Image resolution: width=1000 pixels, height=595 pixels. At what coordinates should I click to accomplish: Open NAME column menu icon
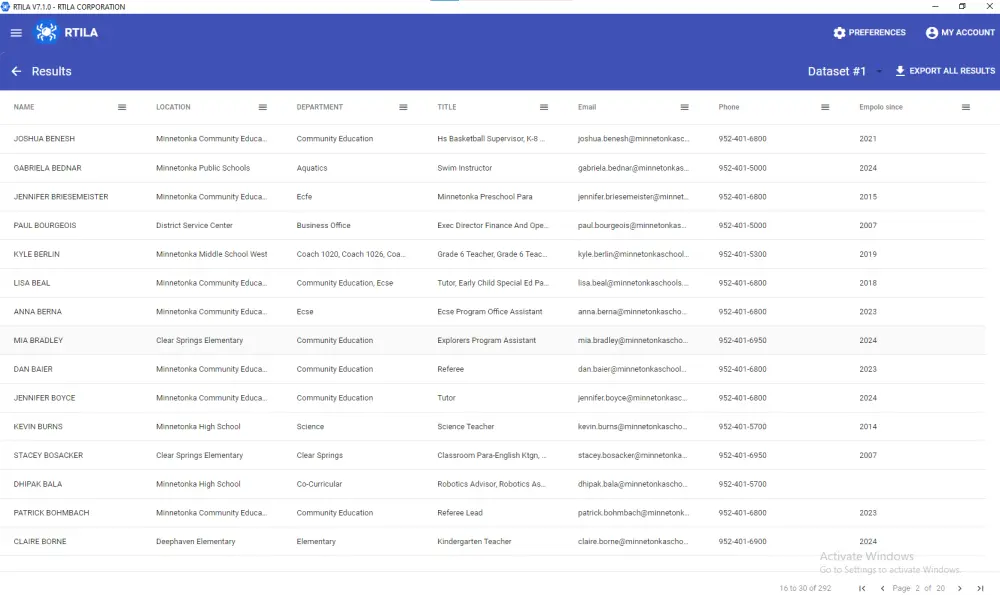pyautogui.click(x=122, y=107)
